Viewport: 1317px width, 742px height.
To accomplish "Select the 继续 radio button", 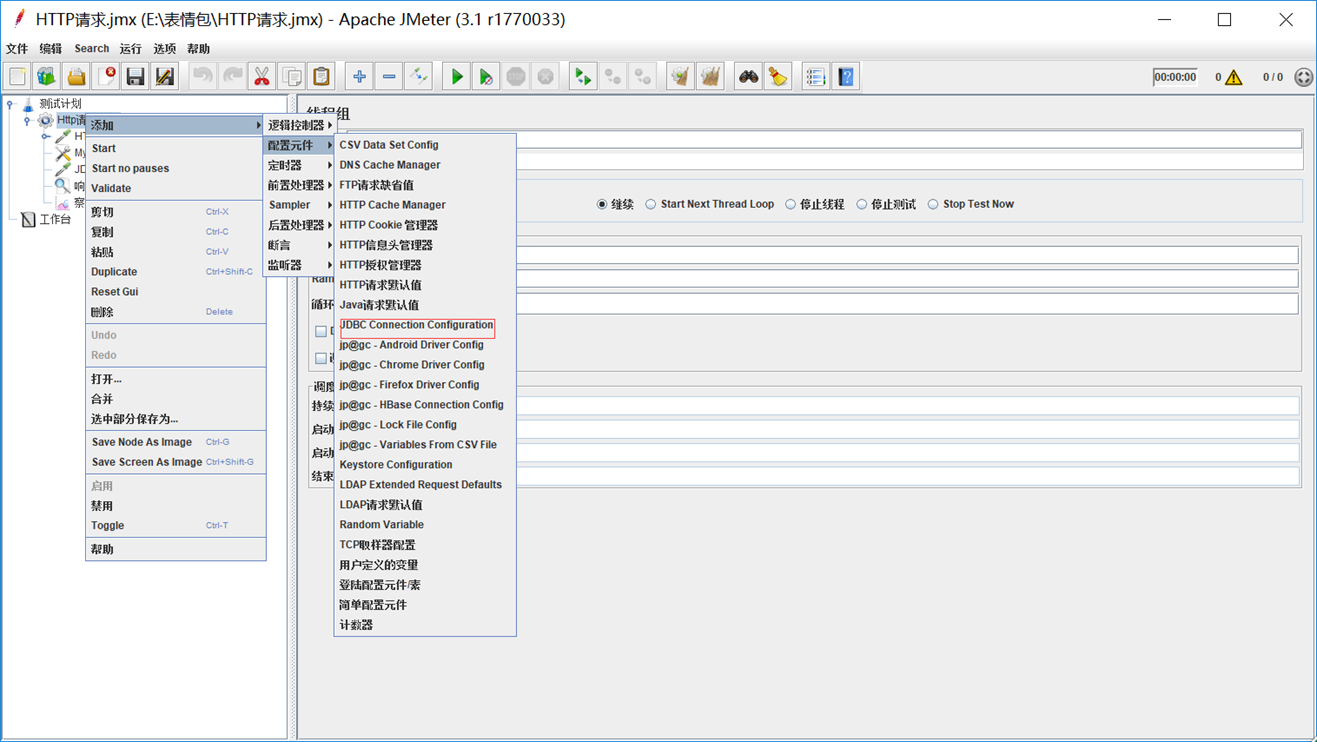I will tap(602, 204).
